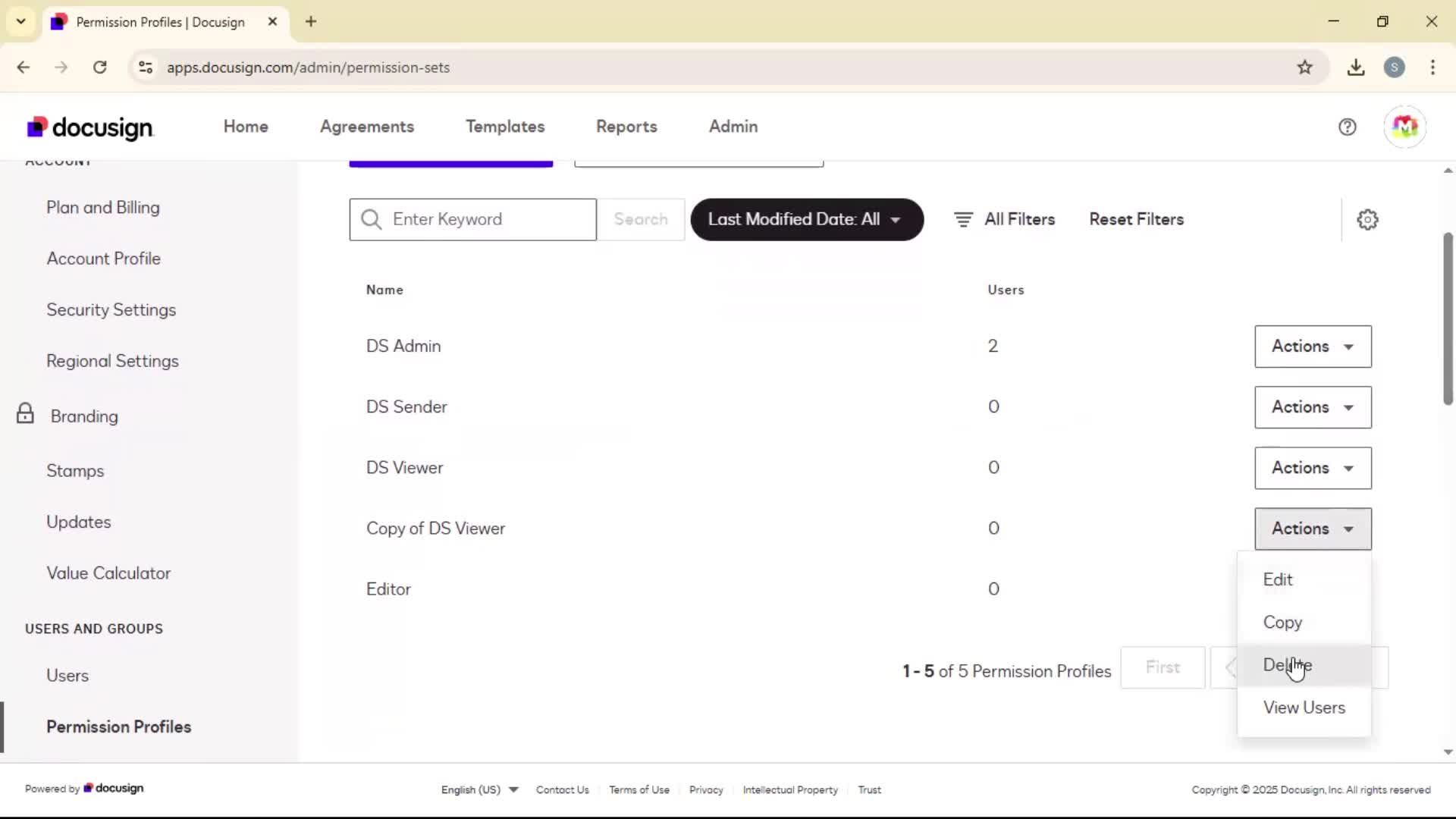Go forward in browser history

coord(61,67)
